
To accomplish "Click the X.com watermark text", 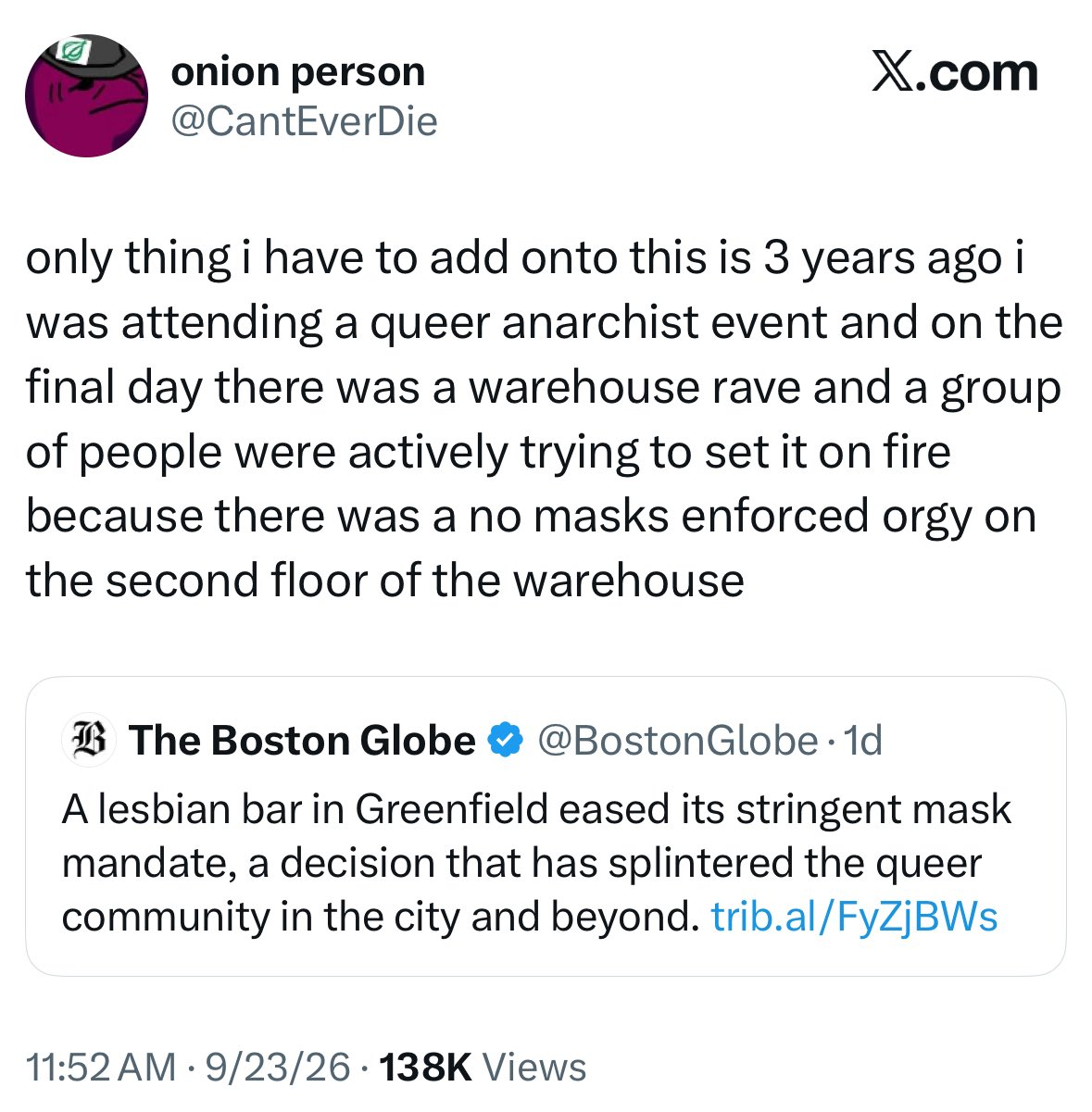I will [955, 73].
